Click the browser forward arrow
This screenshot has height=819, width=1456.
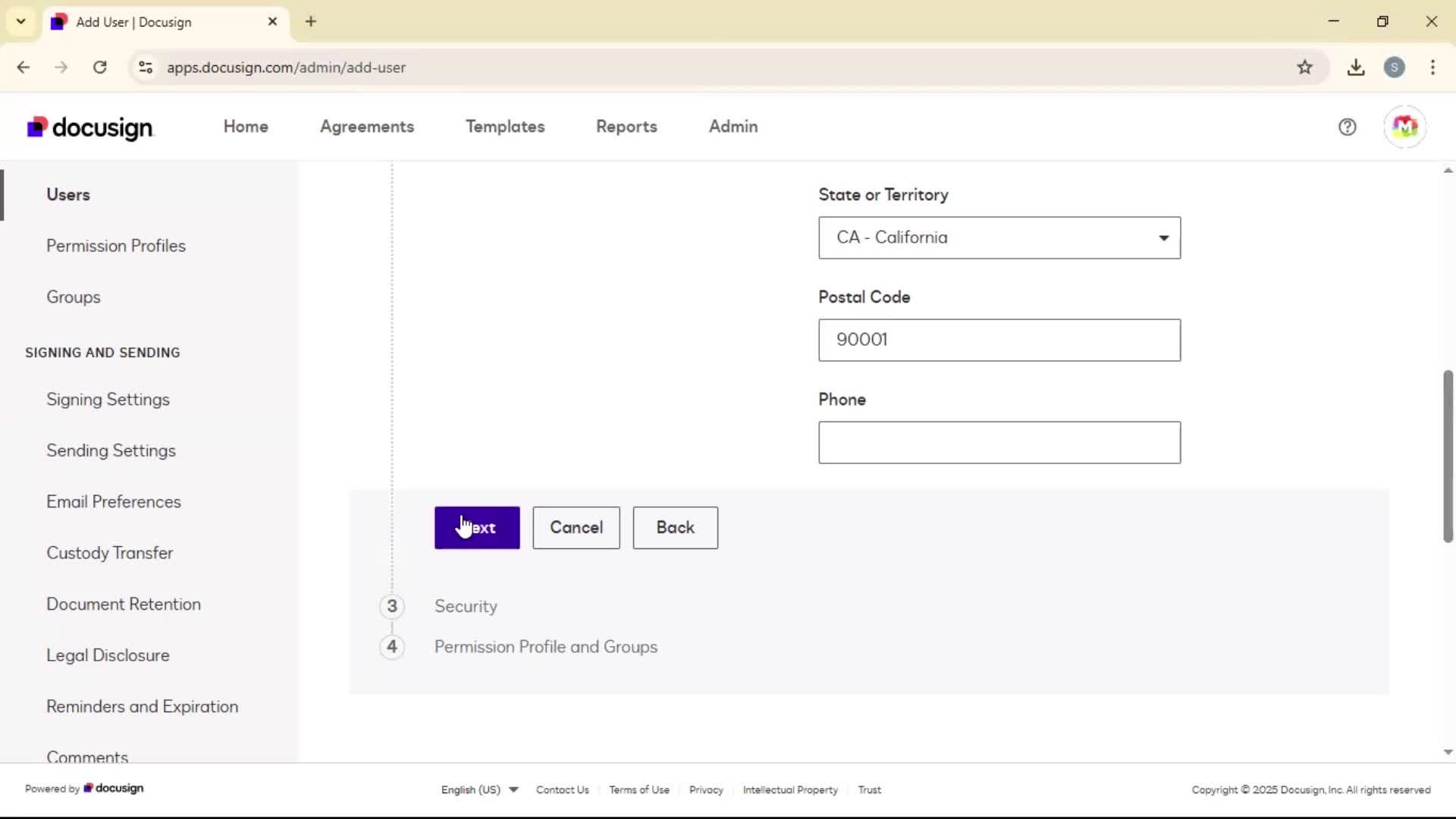coord(61,67)
